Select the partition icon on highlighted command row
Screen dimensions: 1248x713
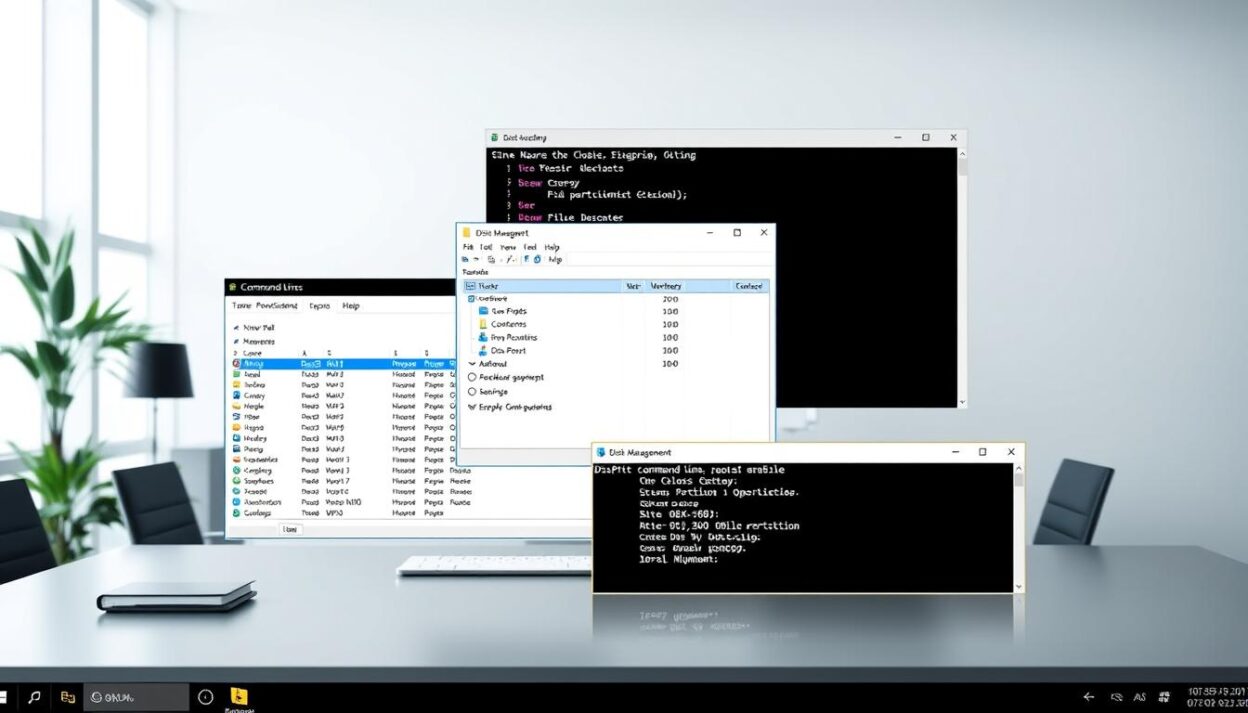pyautogui.click(x=234, y=364)
